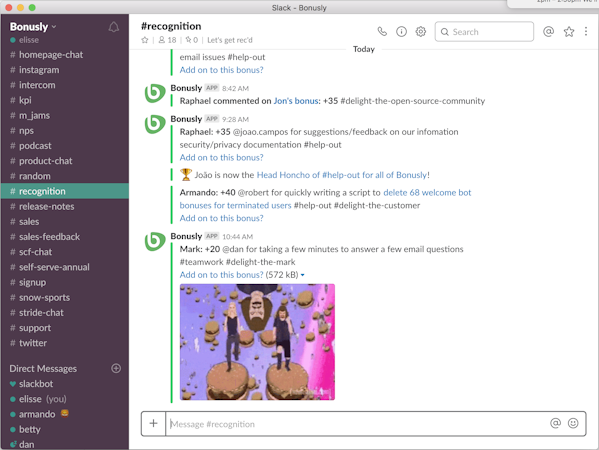Image resolution: width=599 pixels, height=450 pixels.
Task: Click Add on to this bonus under Mark's message
Action: click(x=222, y=275)
